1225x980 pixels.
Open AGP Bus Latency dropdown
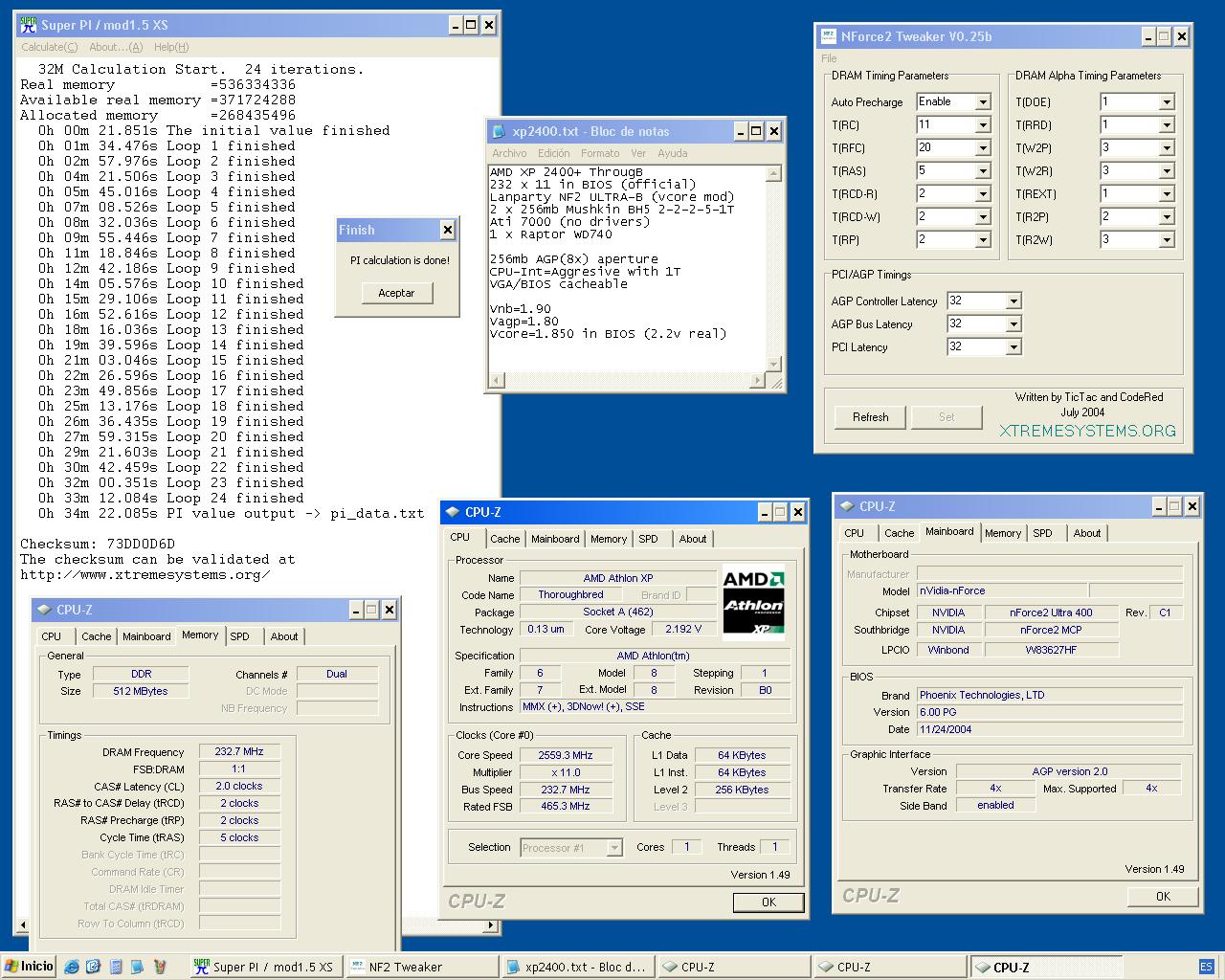[1013, 323]
